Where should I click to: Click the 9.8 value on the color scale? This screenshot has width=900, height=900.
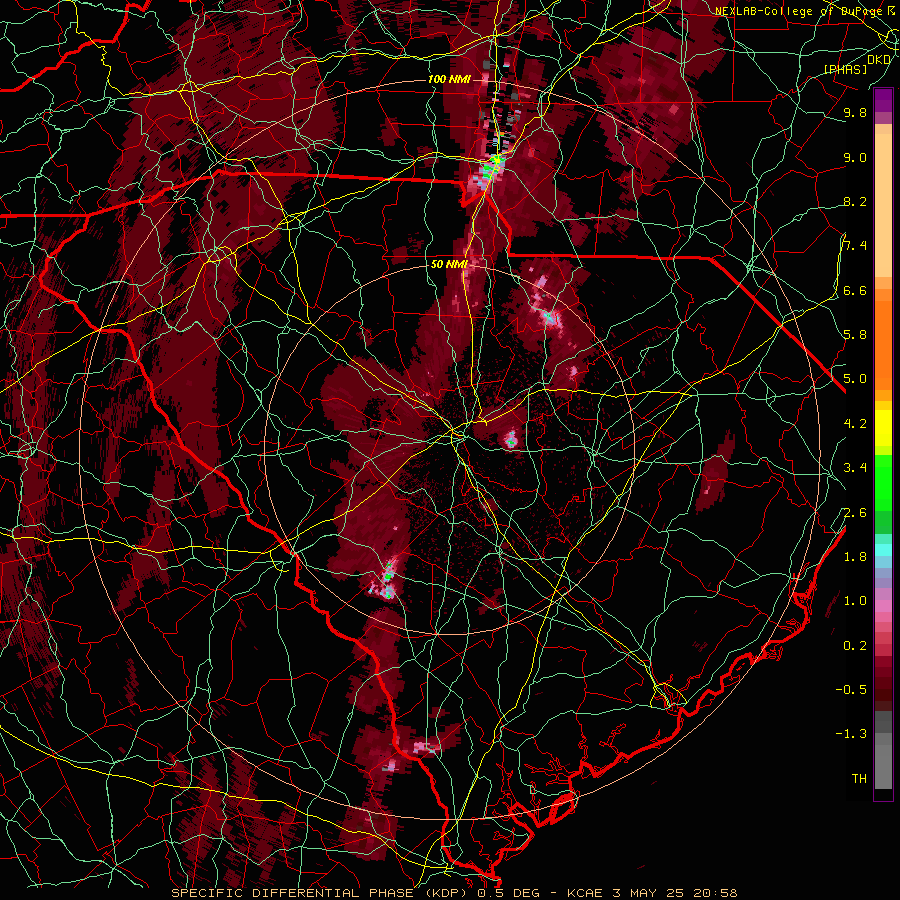(x=855, y=112)
